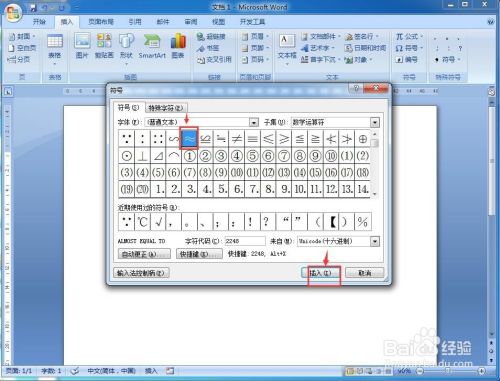Screen dimensions: 500x381
Task: Click the 字符代码 character code field
Action: click(x=245, y=241)
